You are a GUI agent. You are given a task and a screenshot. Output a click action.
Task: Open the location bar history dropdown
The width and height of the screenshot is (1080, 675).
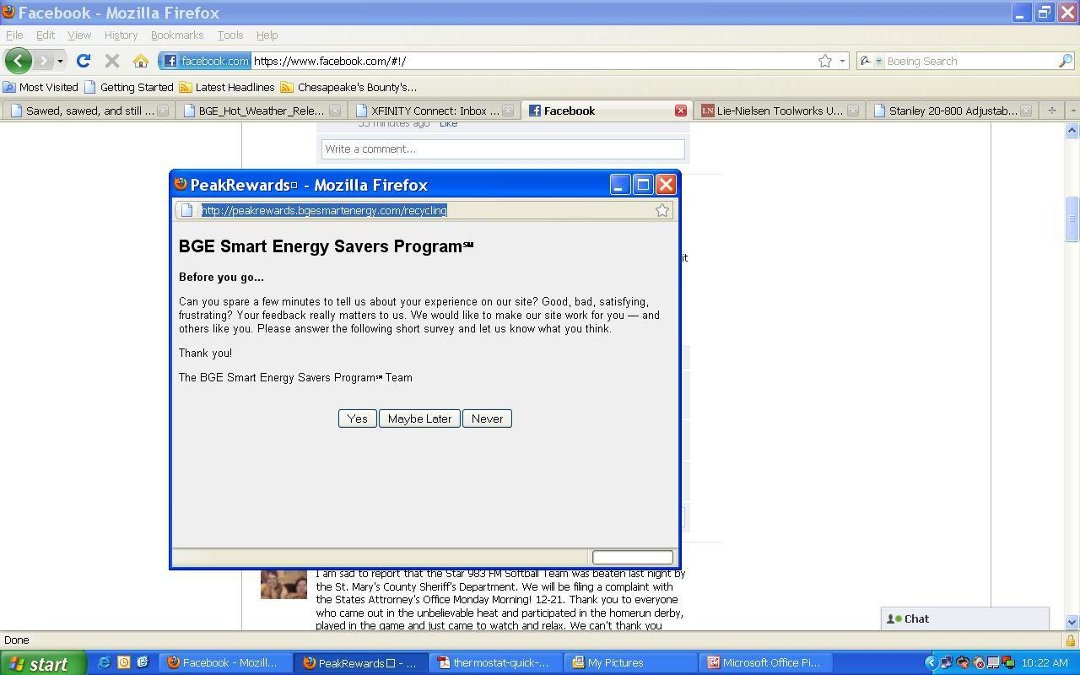pyautogui.click(x=842, y=61)
